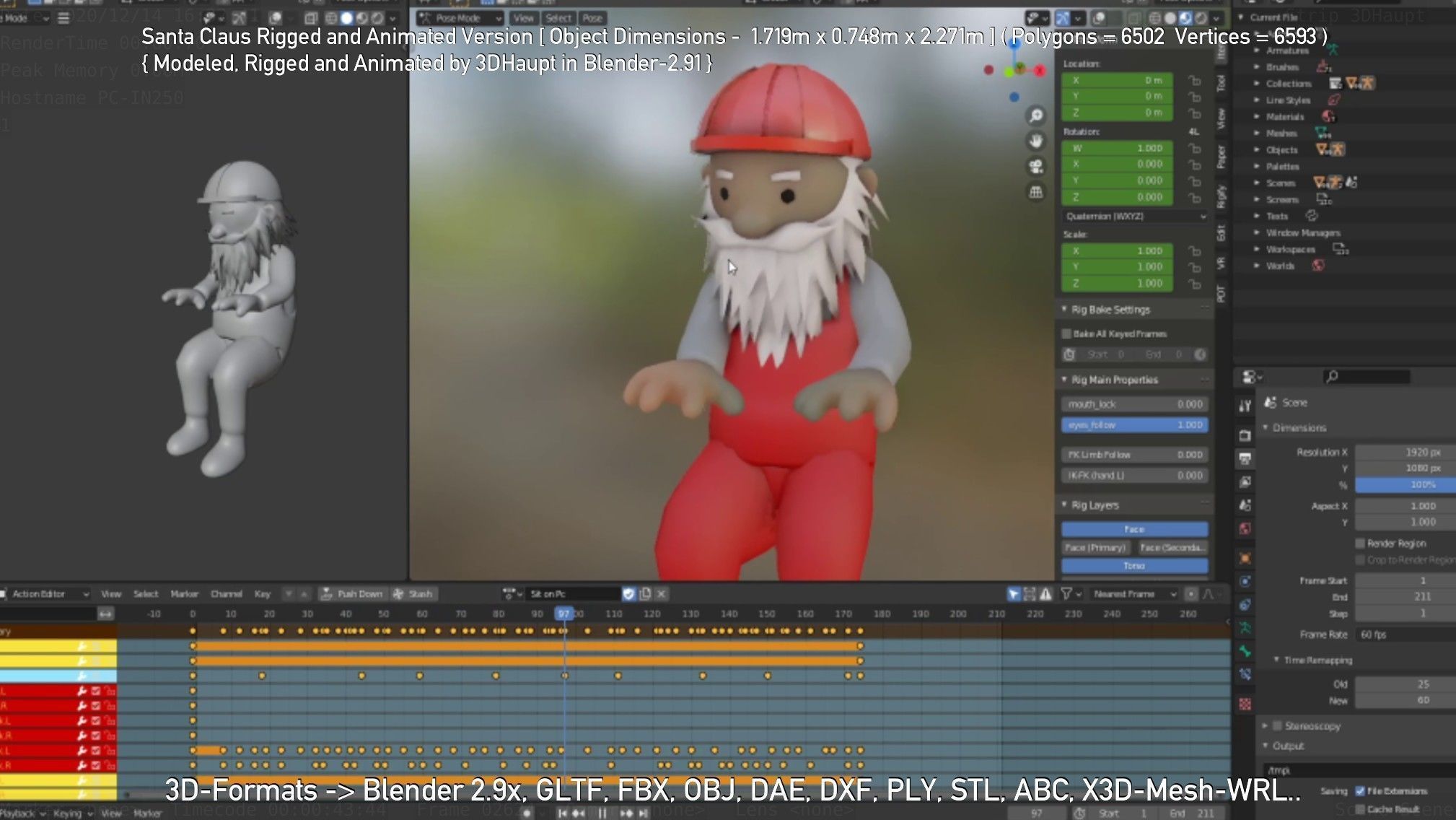Expand the Objects datablock row

coord(1257,149)
